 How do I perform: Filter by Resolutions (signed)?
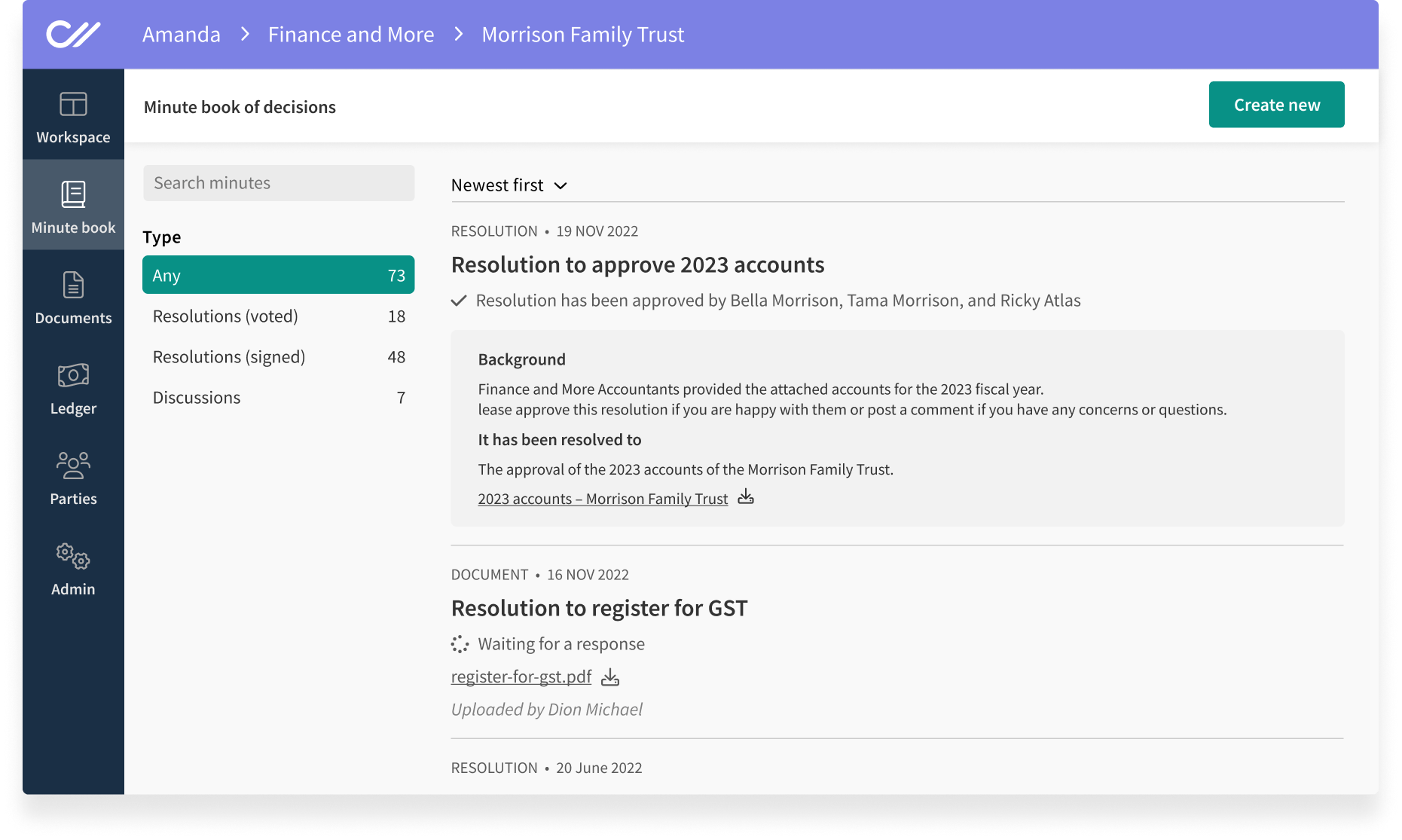[x=278, y=357]
